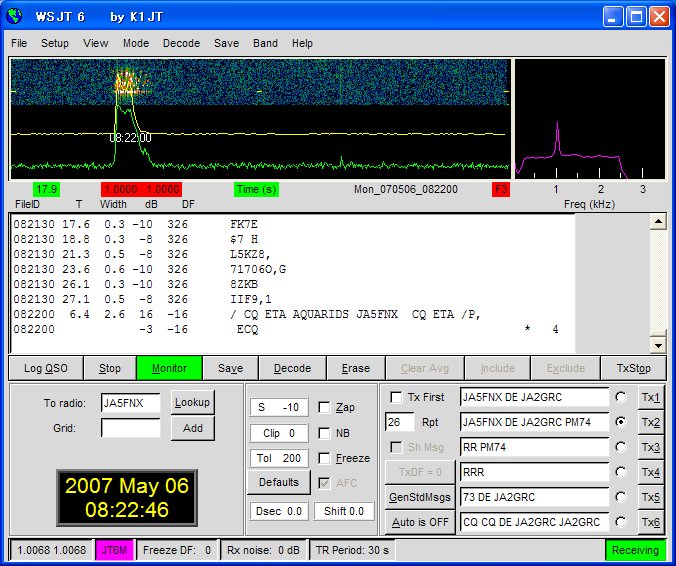Click the Dsec 0.0 control
Viewport: 676px width, 566px height.
click(x=279, y=511)
